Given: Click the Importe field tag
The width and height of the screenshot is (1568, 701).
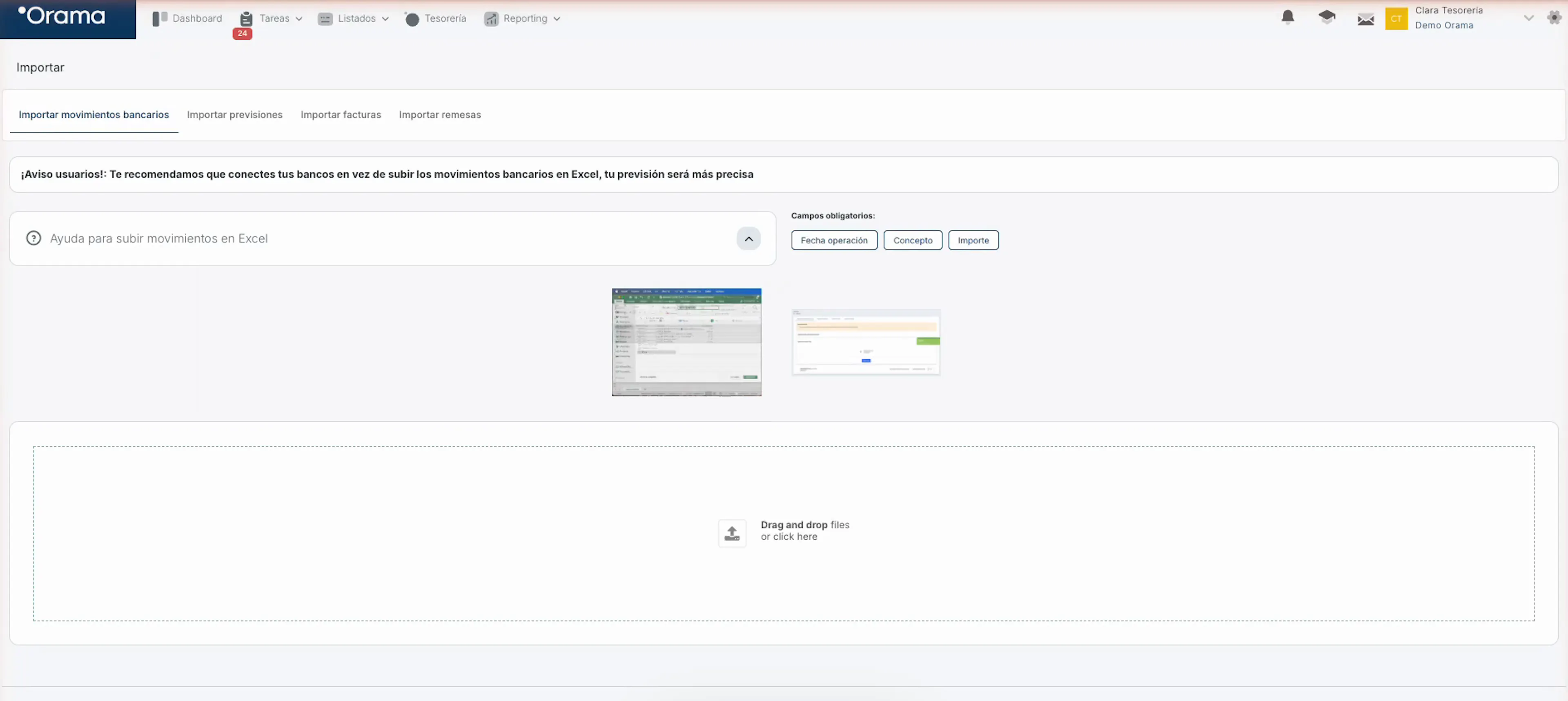Looking at the screenshot, I should [x=973, y=240].
